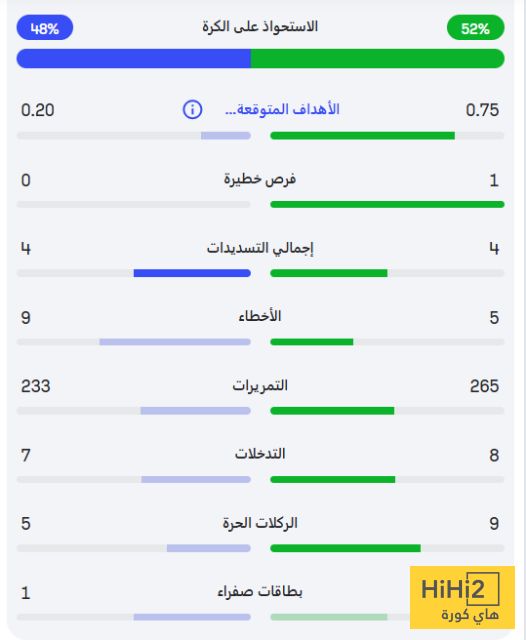The image size is (526, 640).
Task: Click the الاستحواذ على الكرة heading
Action: pyautogui.click(x=260, y=27)
